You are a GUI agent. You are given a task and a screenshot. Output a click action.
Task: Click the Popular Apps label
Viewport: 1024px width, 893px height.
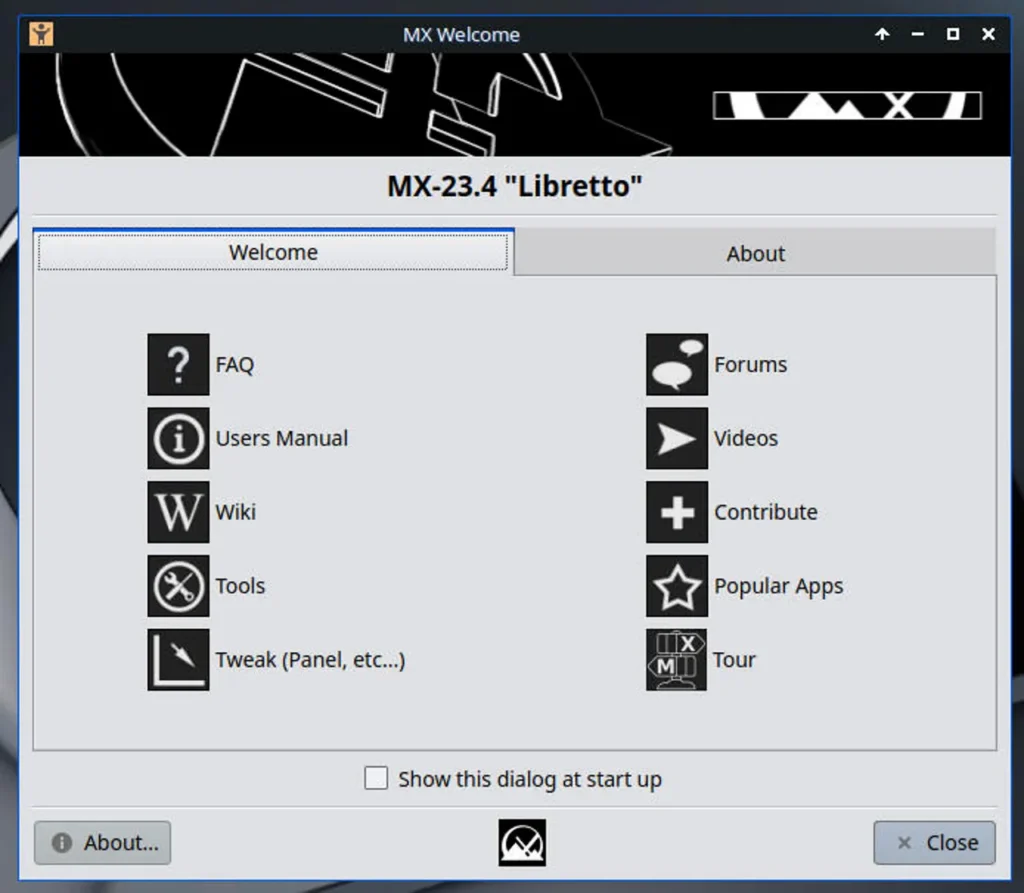coord(778,586)
